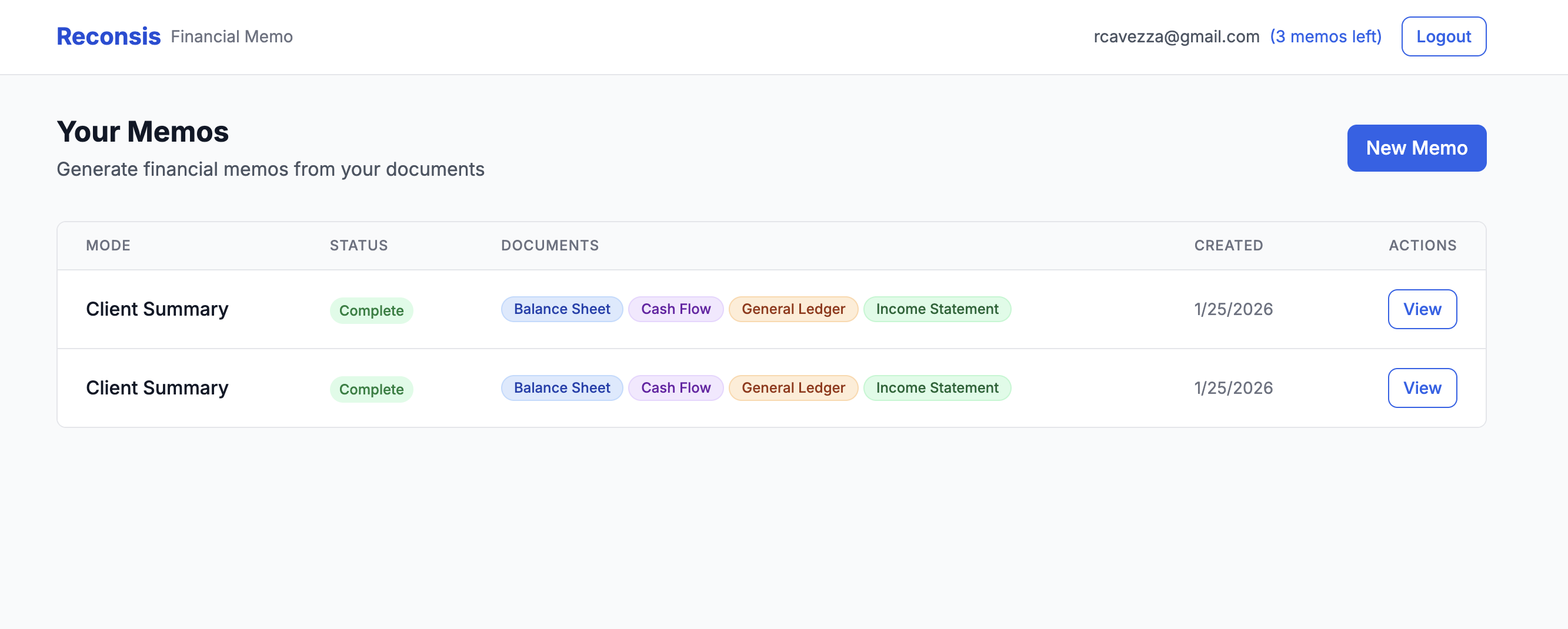This screenshot has height=629, width=1568.
Task: Select the Balance Sheet badge in second row
Action: pos(561,387)
